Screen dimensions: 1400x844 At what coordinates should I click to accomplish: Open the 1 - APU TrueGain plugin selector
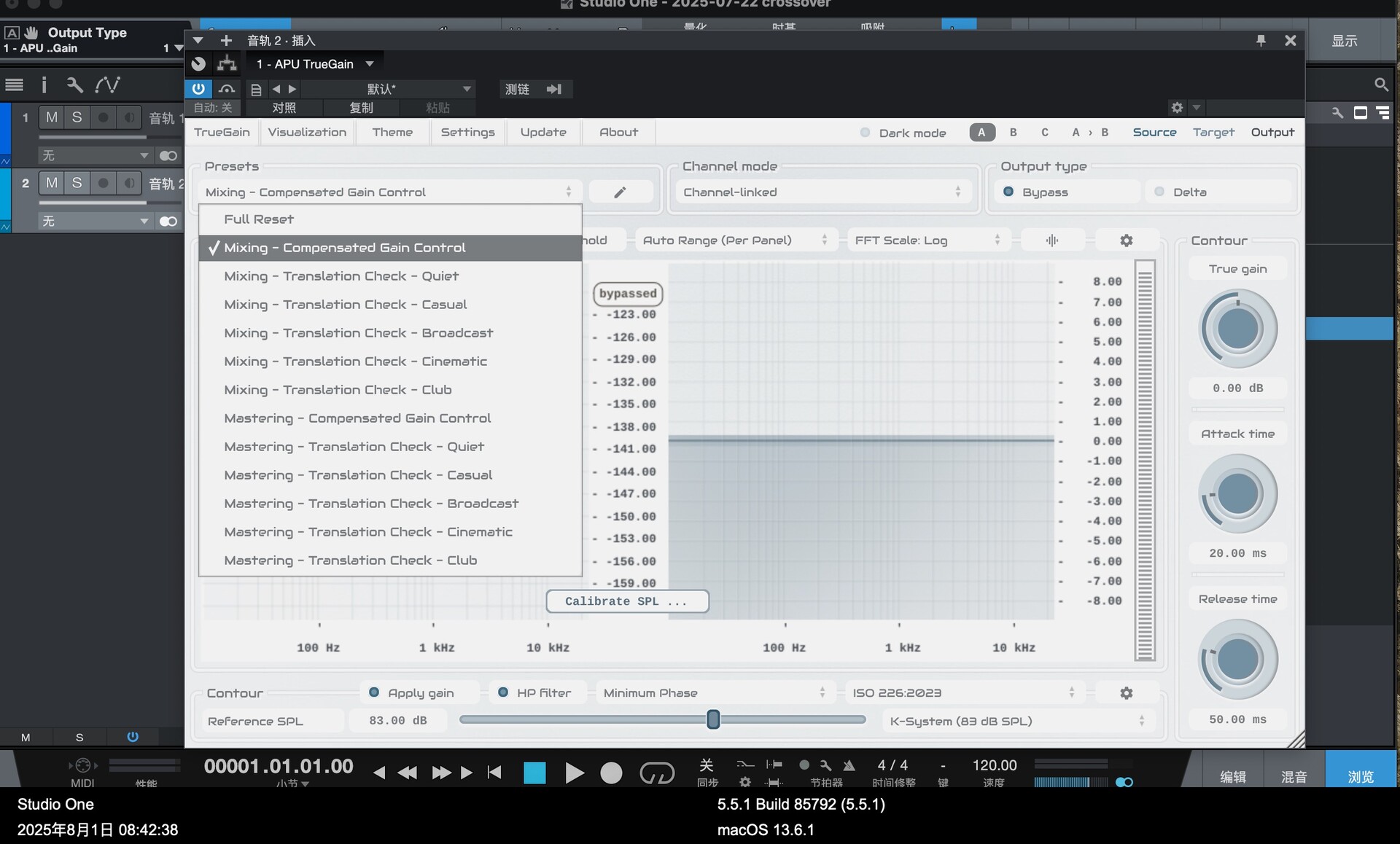click(315, 64)
